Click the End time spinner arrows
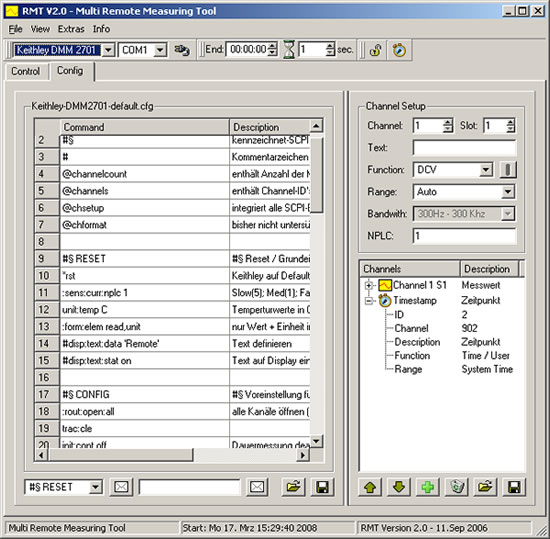 (x=273, y=50)
